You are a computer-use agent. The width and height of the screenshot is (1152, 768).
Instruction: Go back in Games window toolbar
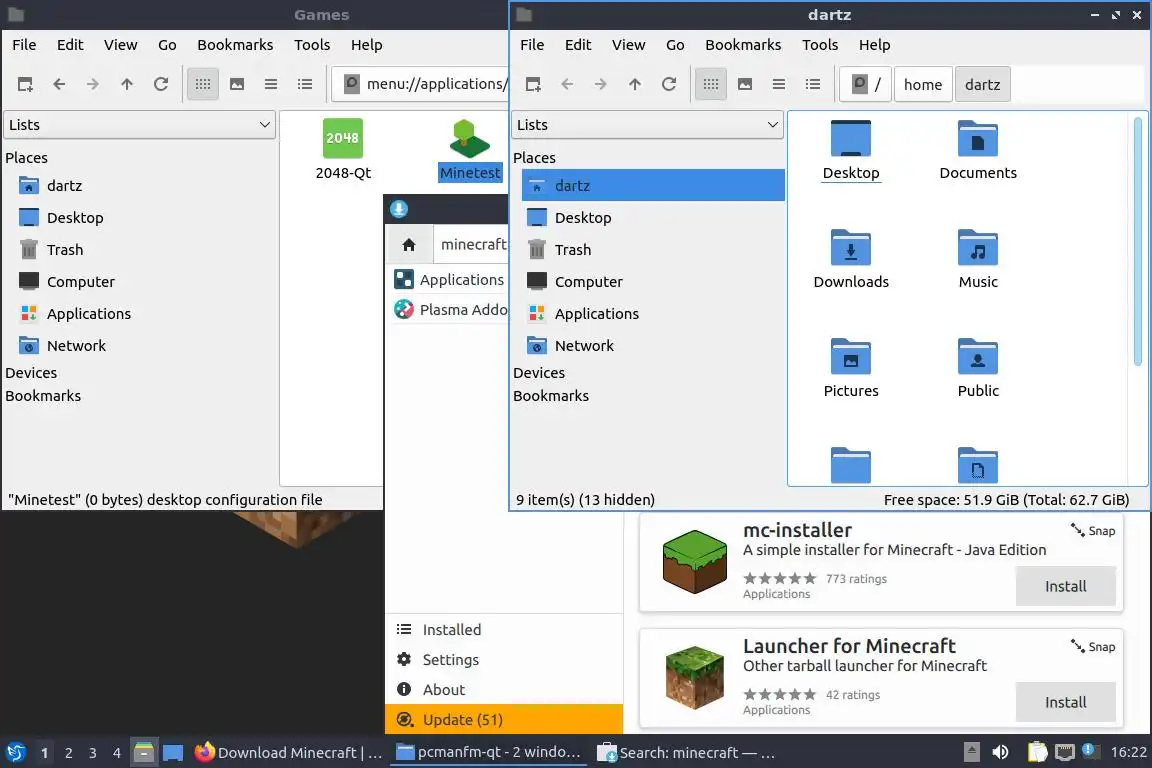[59, 84]
